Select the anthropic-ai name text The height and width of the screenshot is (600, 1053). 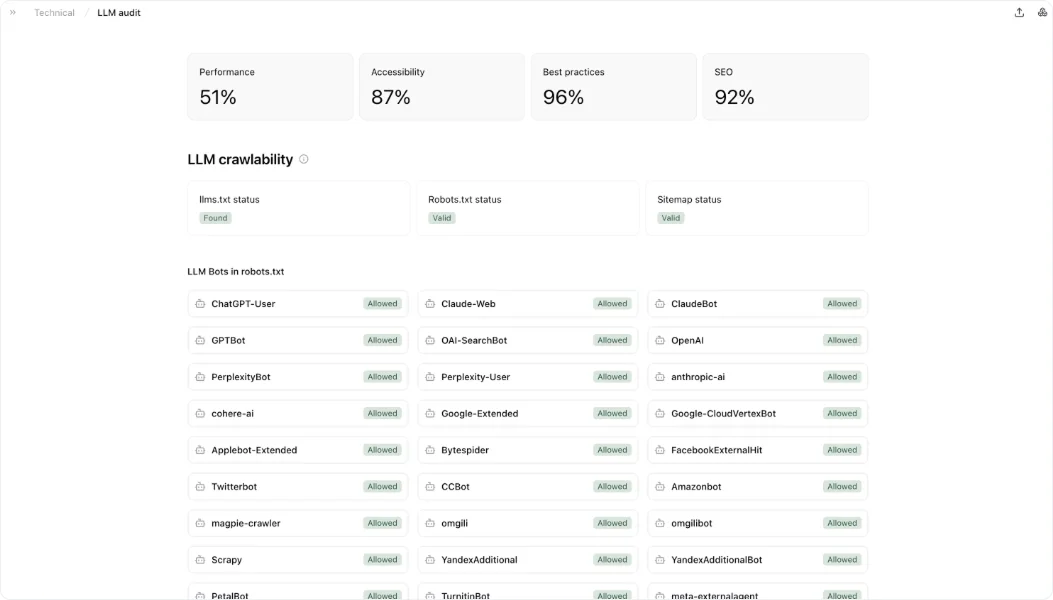click(x=698, y=377)
